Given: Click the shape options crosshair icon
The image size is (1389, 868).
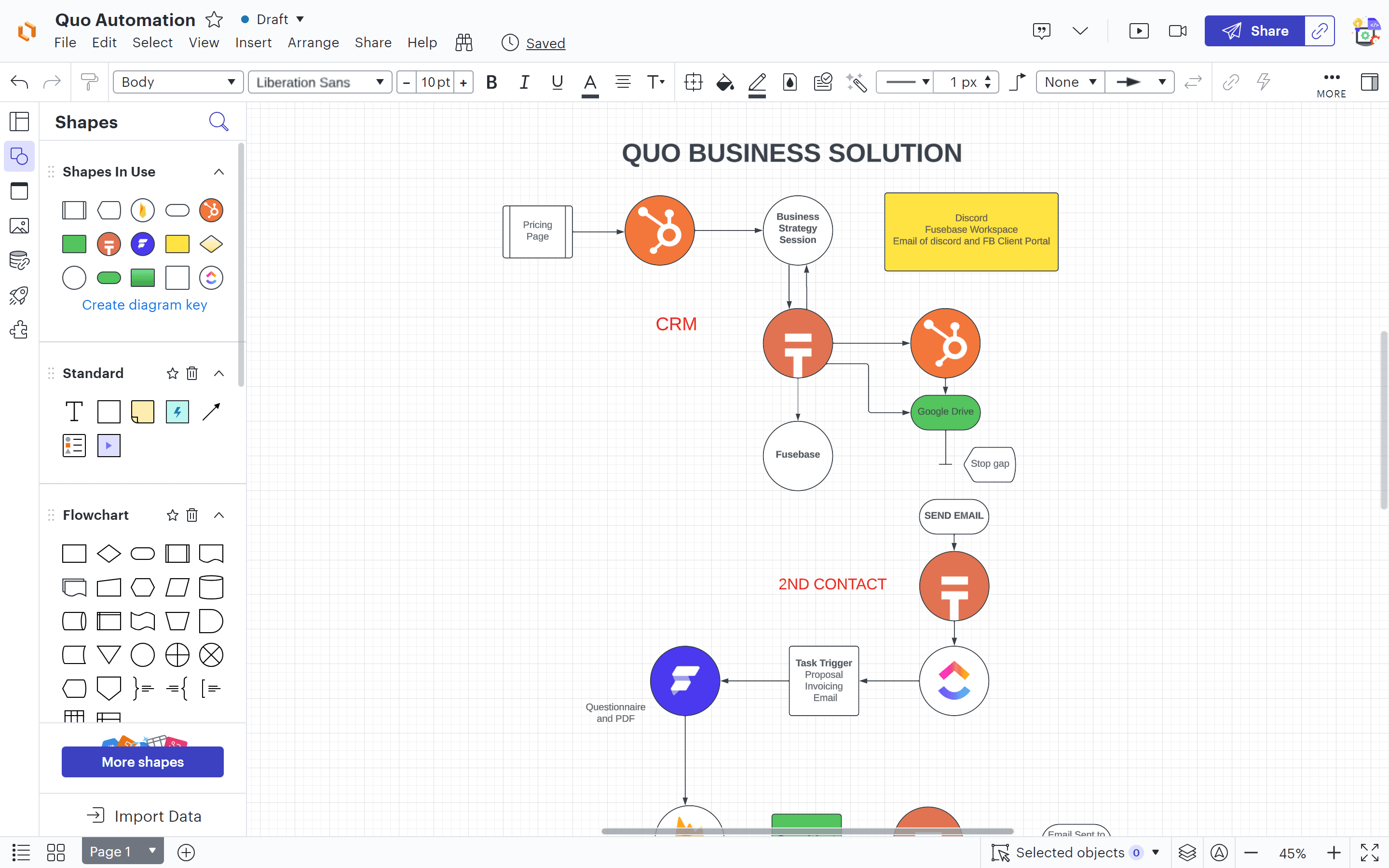Looking at the screenshot, I should 694,82.
